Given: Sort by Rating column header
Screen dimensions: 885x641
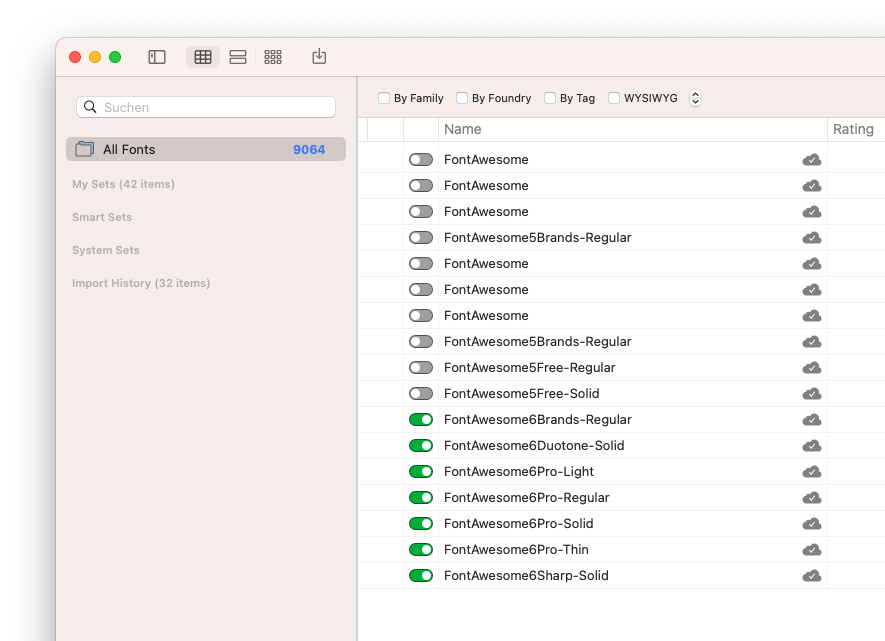Looking at the screenshot, I should pos(853,129).
